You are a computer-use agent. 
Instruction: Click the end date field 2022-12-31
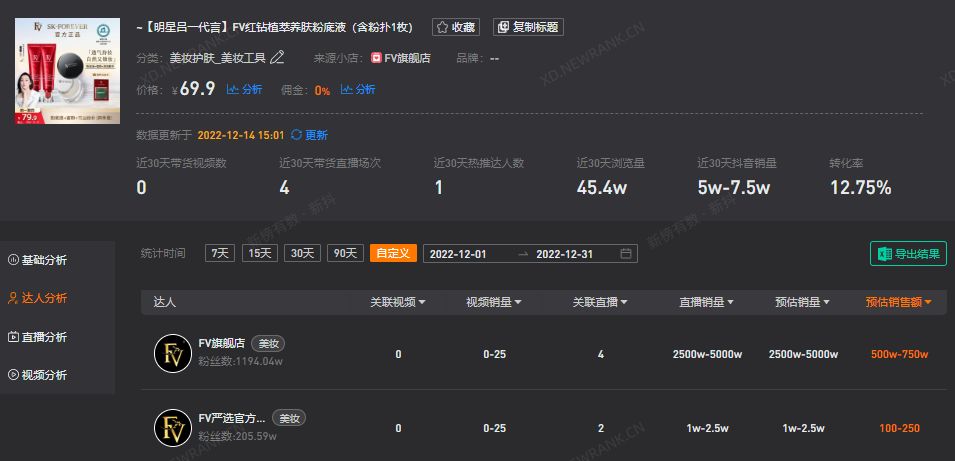[564, 254]
